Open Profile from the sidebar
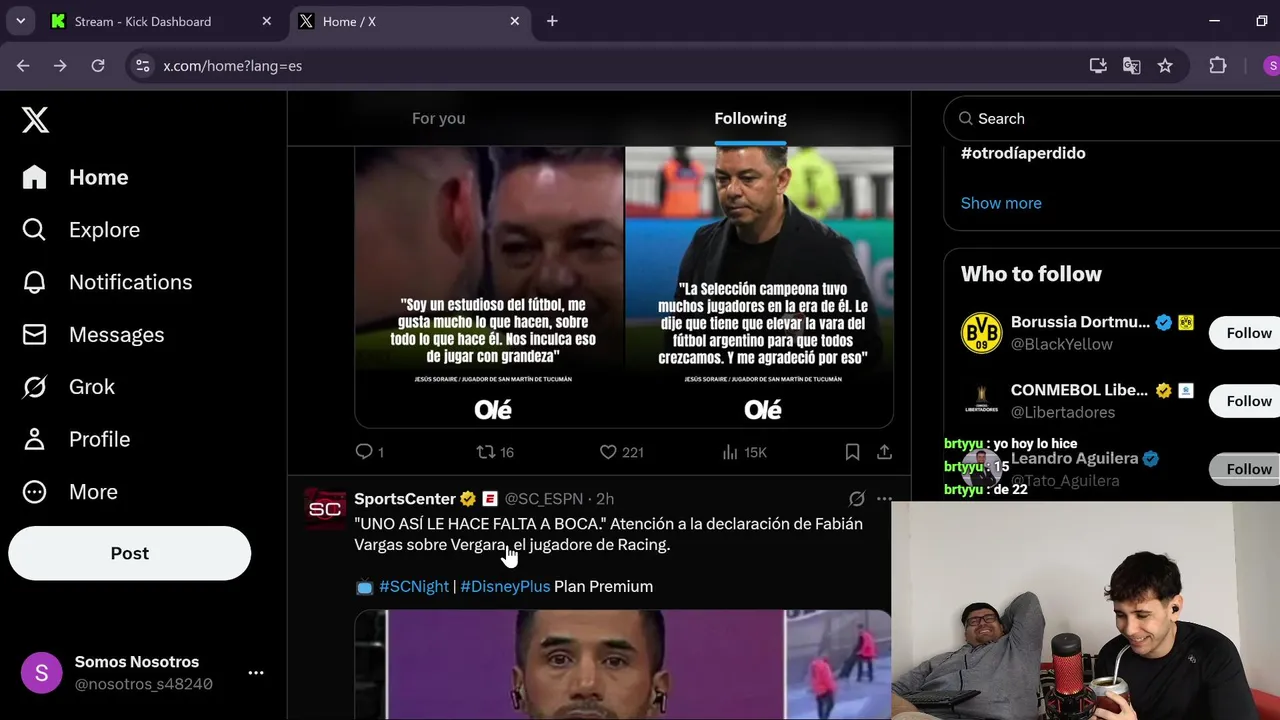 coord(76,439)
